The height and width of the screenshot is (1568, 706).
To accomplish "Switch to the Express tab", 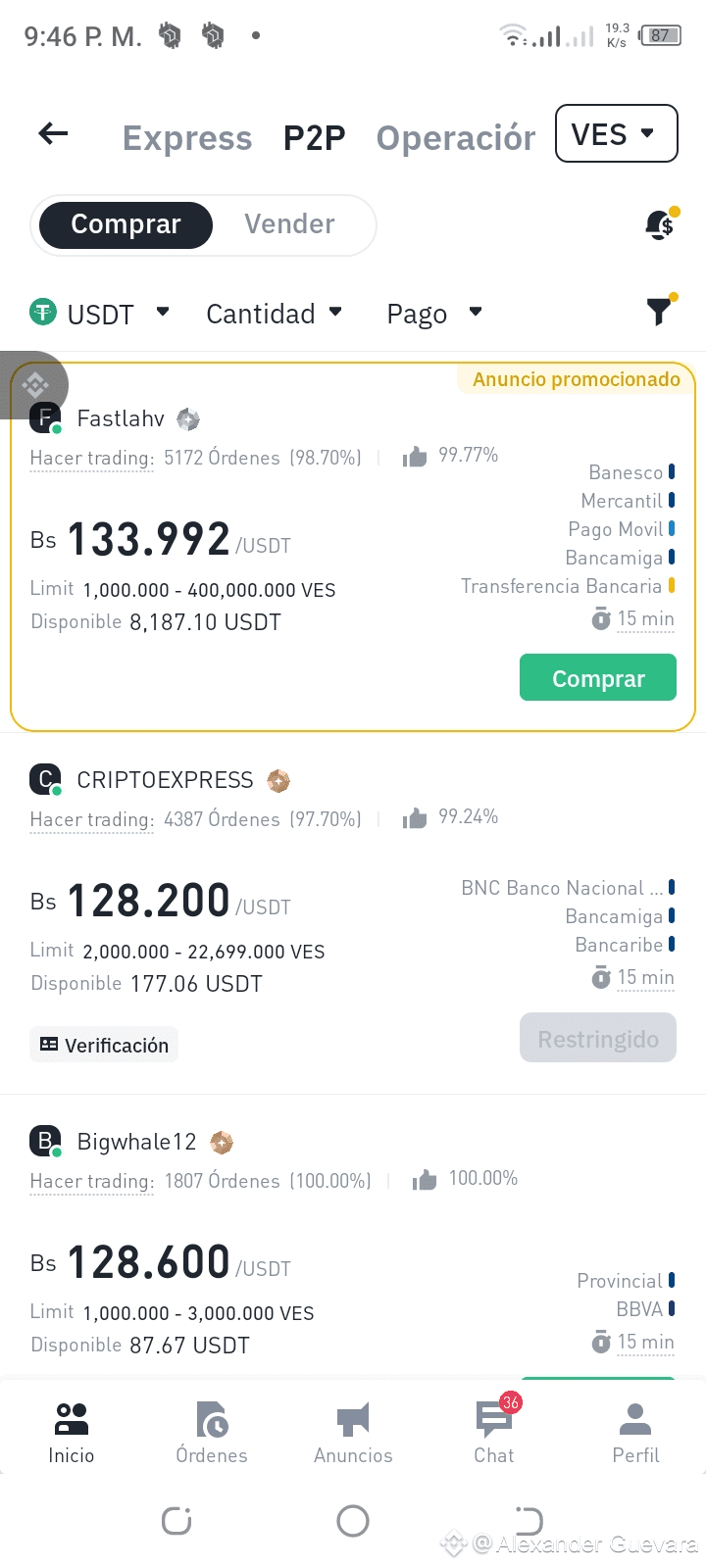I will click(x=187, y=138).
